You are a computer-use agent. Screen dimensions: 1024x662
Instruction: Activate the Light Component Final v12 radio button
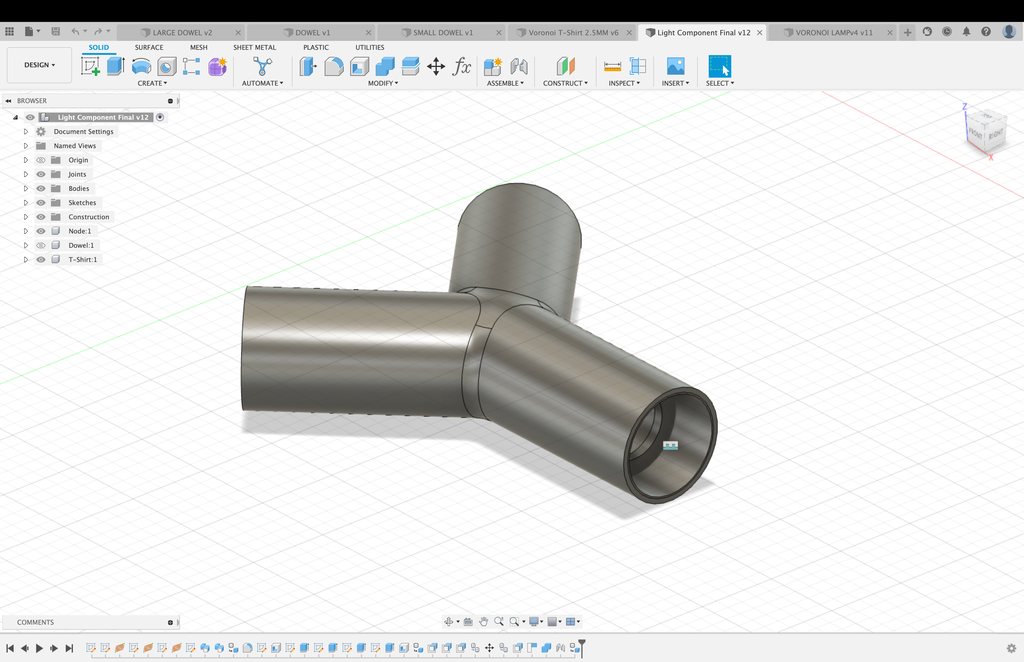160,117
